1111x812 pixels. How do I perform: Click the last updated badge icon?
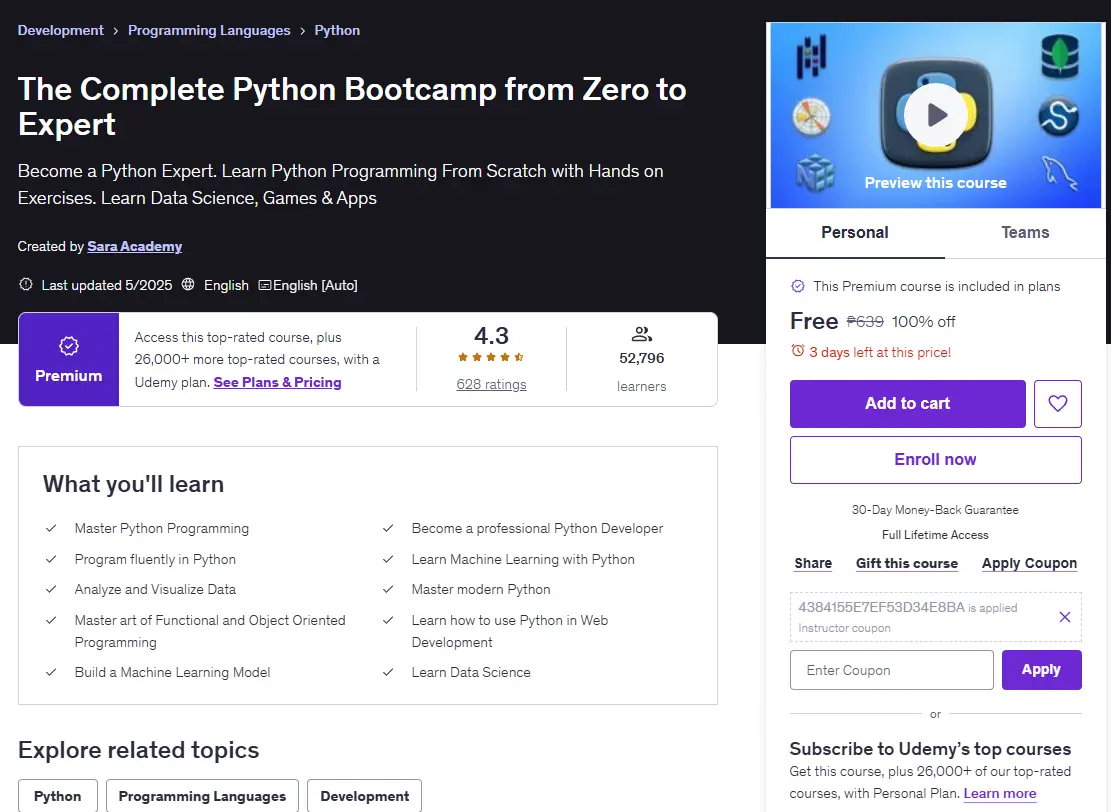(x=26, y=285)
